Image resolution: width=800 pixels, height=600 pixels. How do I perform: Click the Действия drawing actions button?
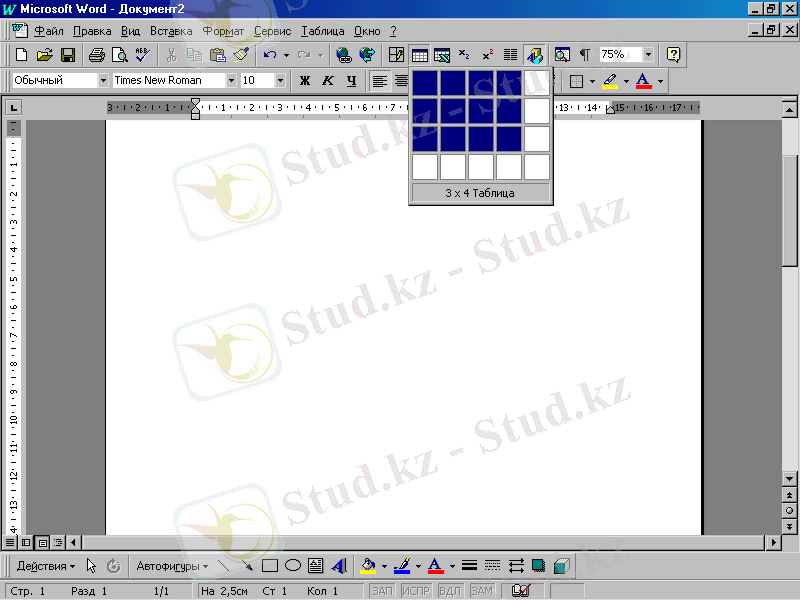tap(45, 566)
